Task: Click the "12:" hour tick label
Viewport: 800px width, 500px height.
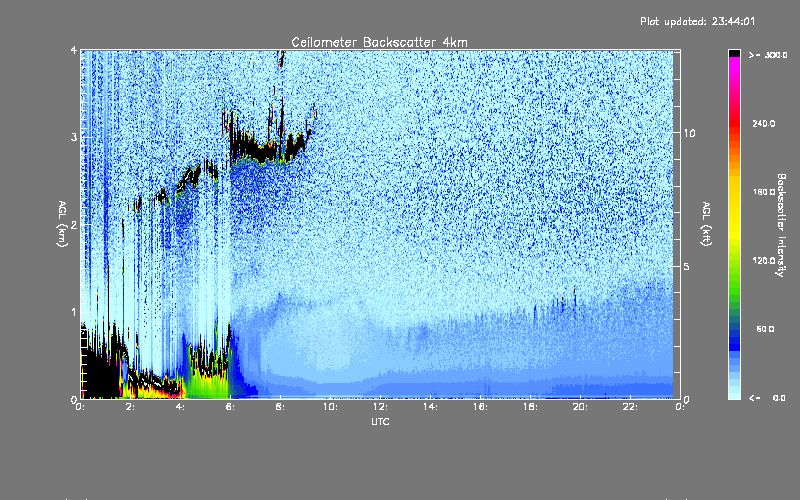Action: click(380, 407)
